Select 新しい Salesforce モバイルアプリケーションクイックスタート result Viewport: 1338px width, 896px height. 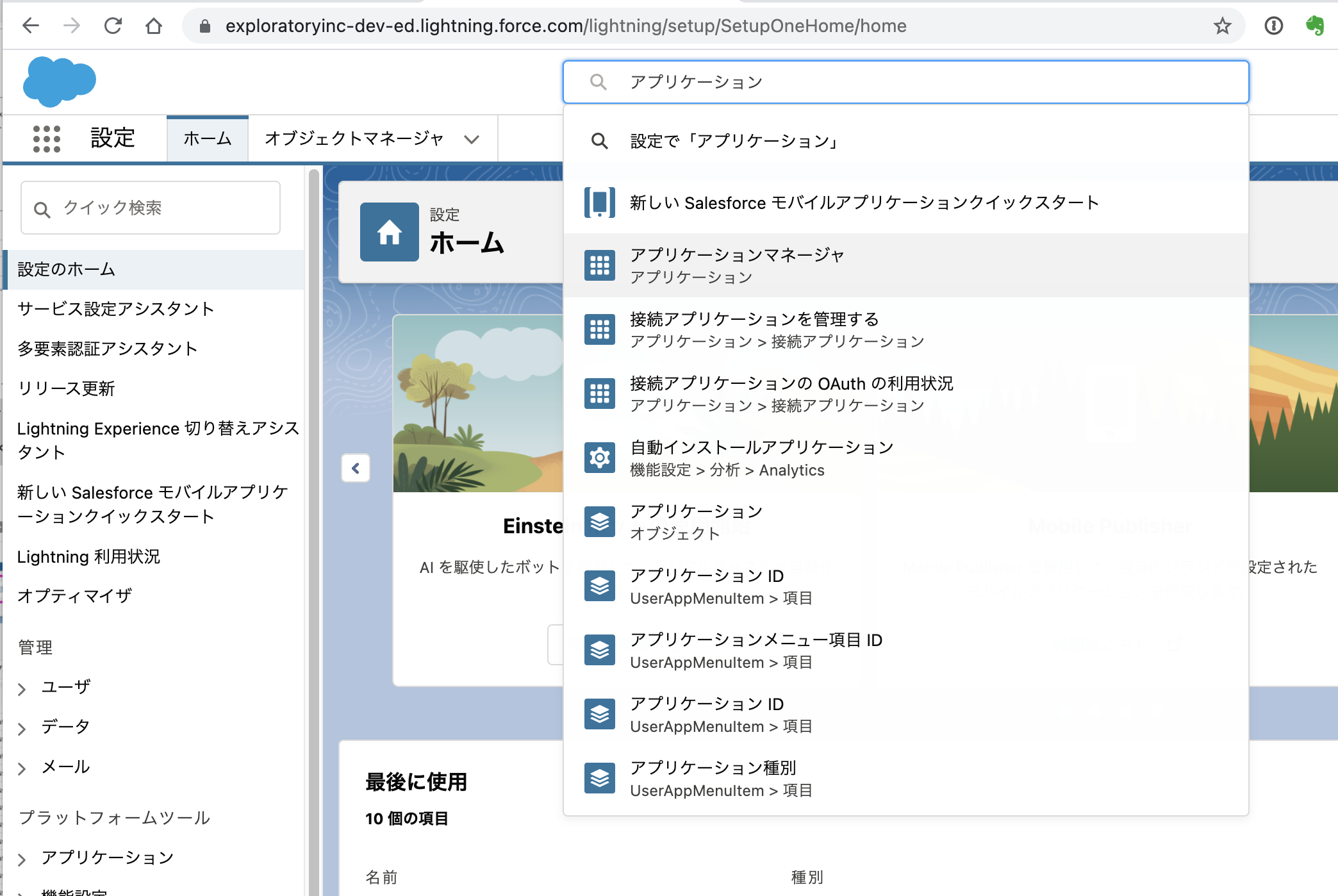click(906, 203)
